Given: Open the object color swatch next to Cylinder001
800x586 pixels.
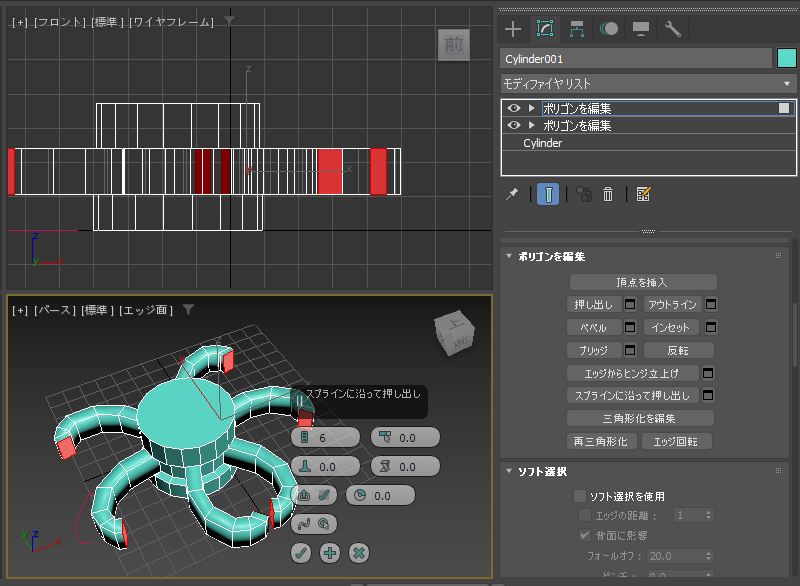Looking at the screenshot, I should click(787, 59).
